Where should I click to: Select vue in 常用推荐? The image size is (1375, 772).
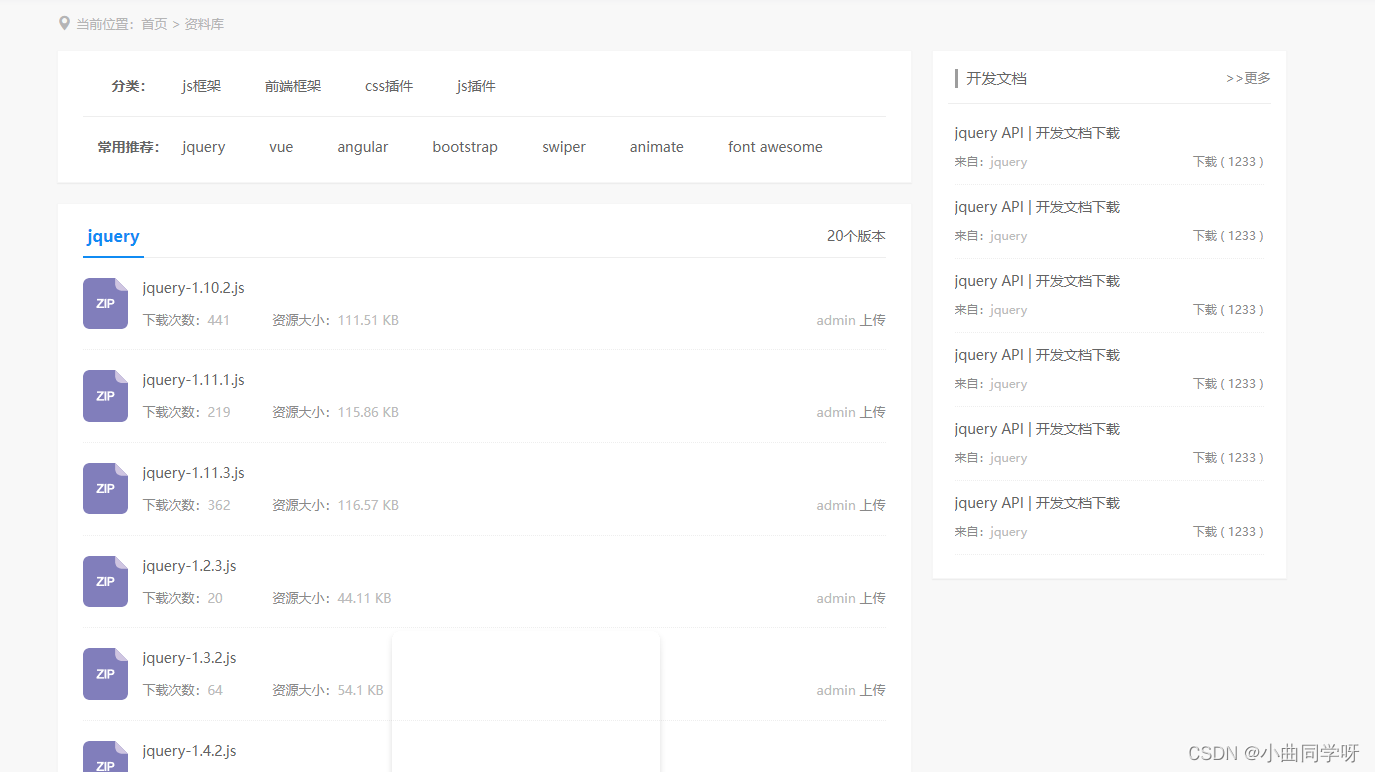pos(281,147)
